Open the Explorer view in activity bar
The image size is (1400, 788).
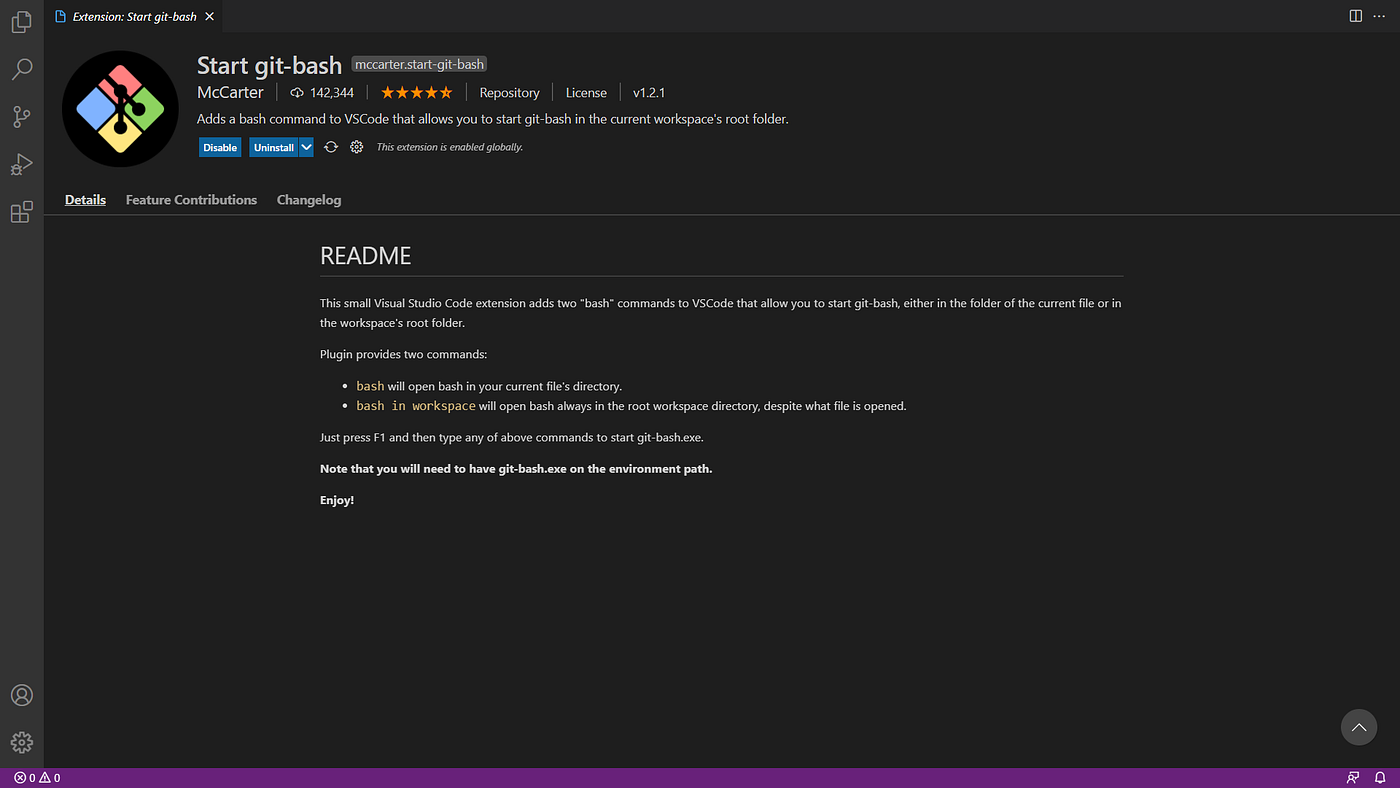tap(21, 22)
